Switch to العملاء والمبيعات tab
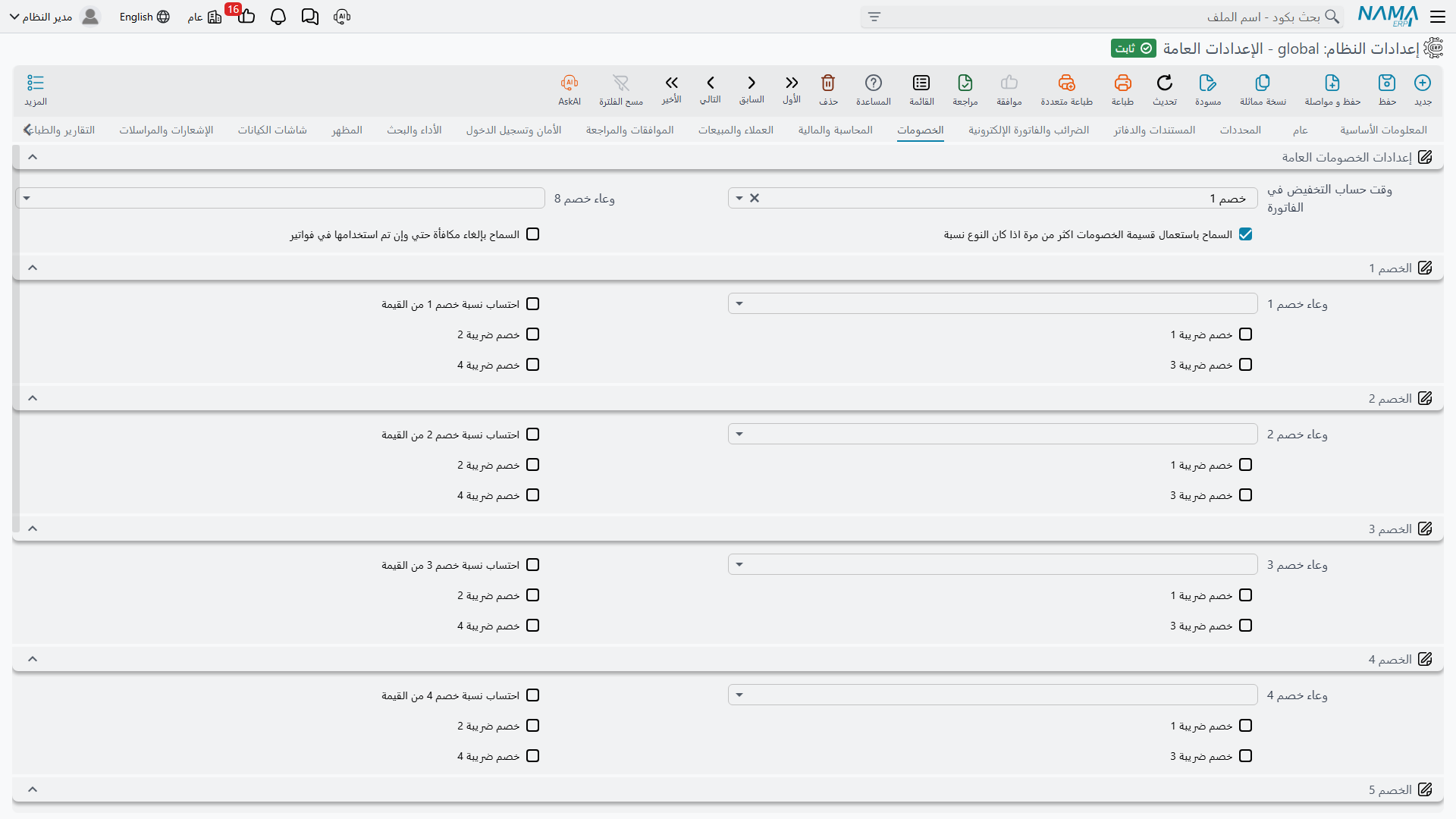 [736, 130]
